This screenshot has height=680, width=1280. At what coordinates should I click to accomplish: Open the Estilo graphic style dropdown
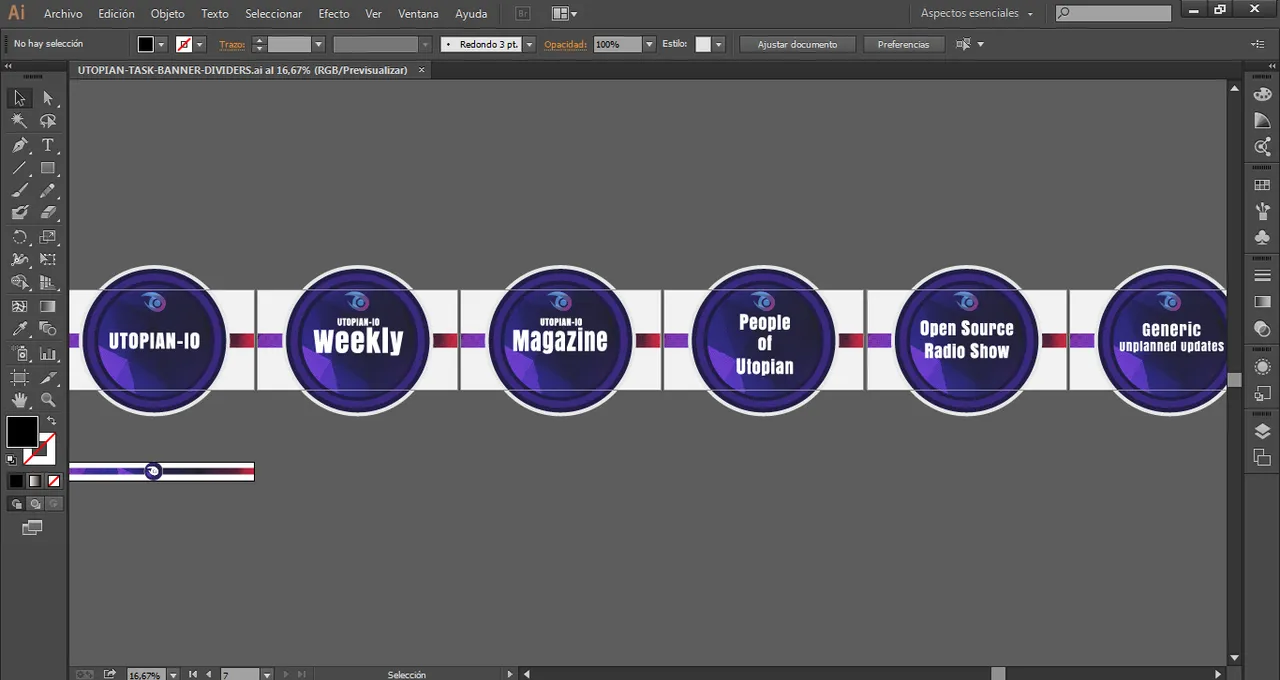(718, 45)
